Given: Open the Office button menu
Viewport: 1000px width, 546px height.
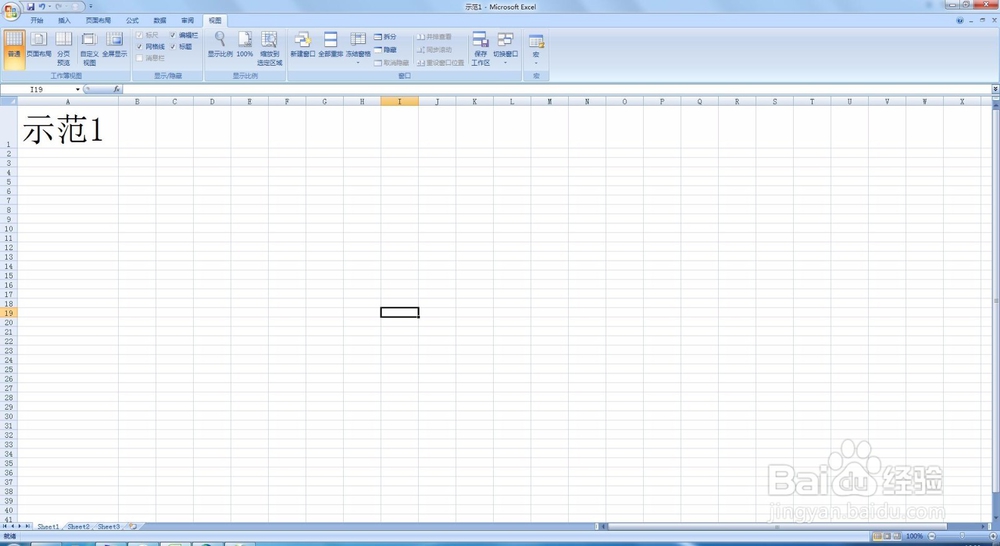Looking at the screenshot, I should coord(11,11).
